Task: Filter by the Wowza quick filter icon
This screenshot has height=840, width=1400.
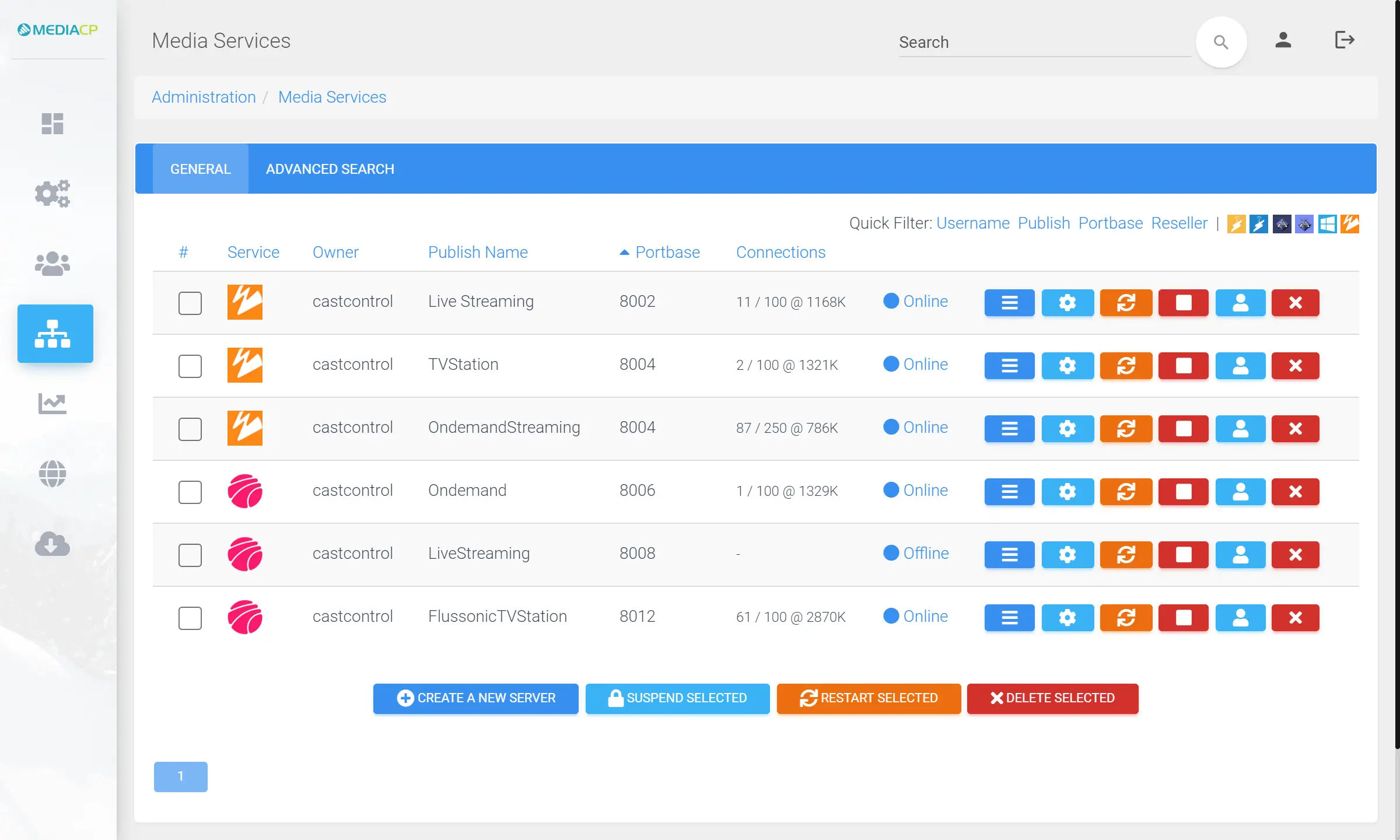Action: click(1350, 224)
